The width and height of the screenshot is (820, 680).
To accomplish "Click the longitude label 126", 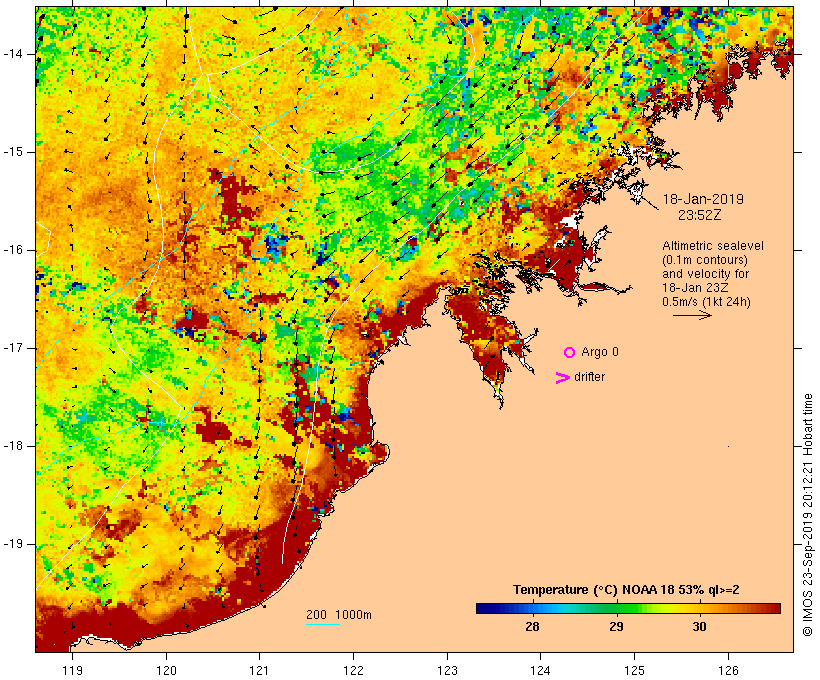I will pyautogui.click(x=728, y=671).
